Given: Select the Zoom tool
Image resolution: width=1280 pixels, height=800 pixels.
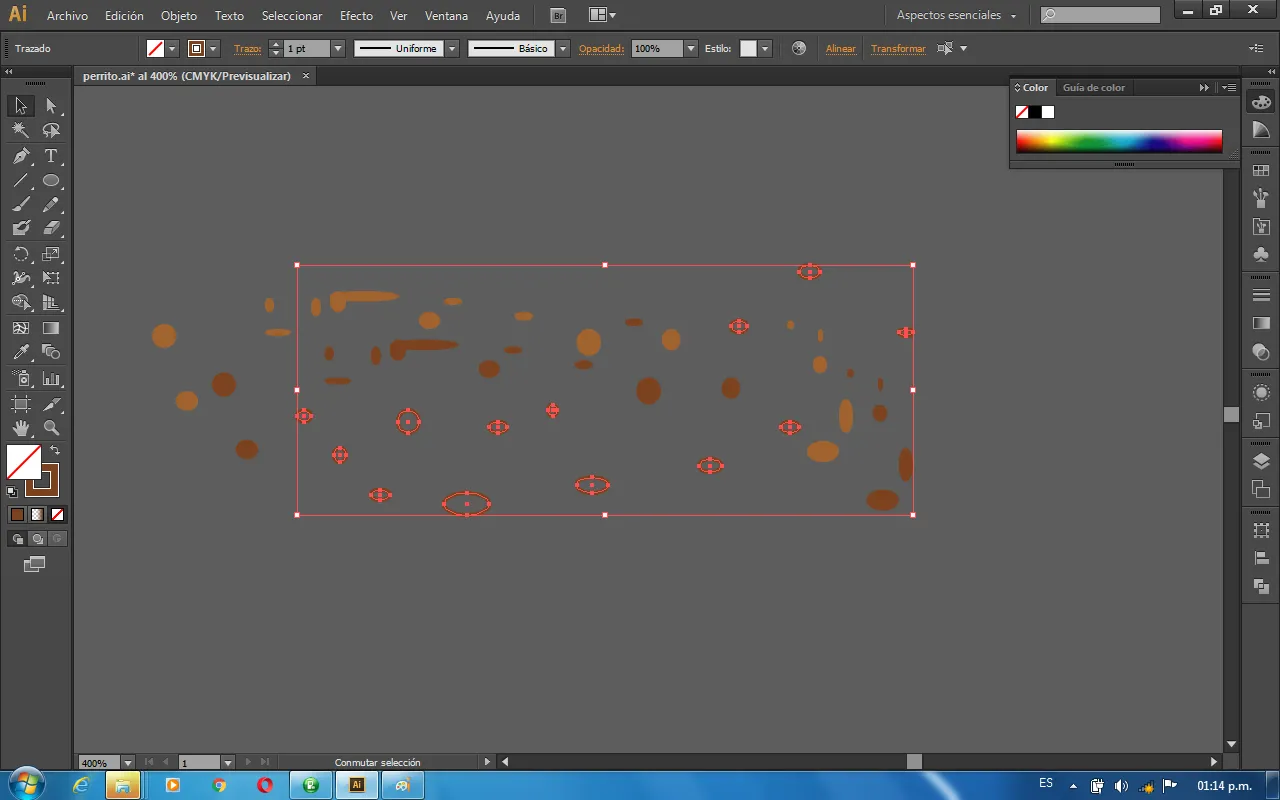Looking at the screenshot, I should pos(51,428).
